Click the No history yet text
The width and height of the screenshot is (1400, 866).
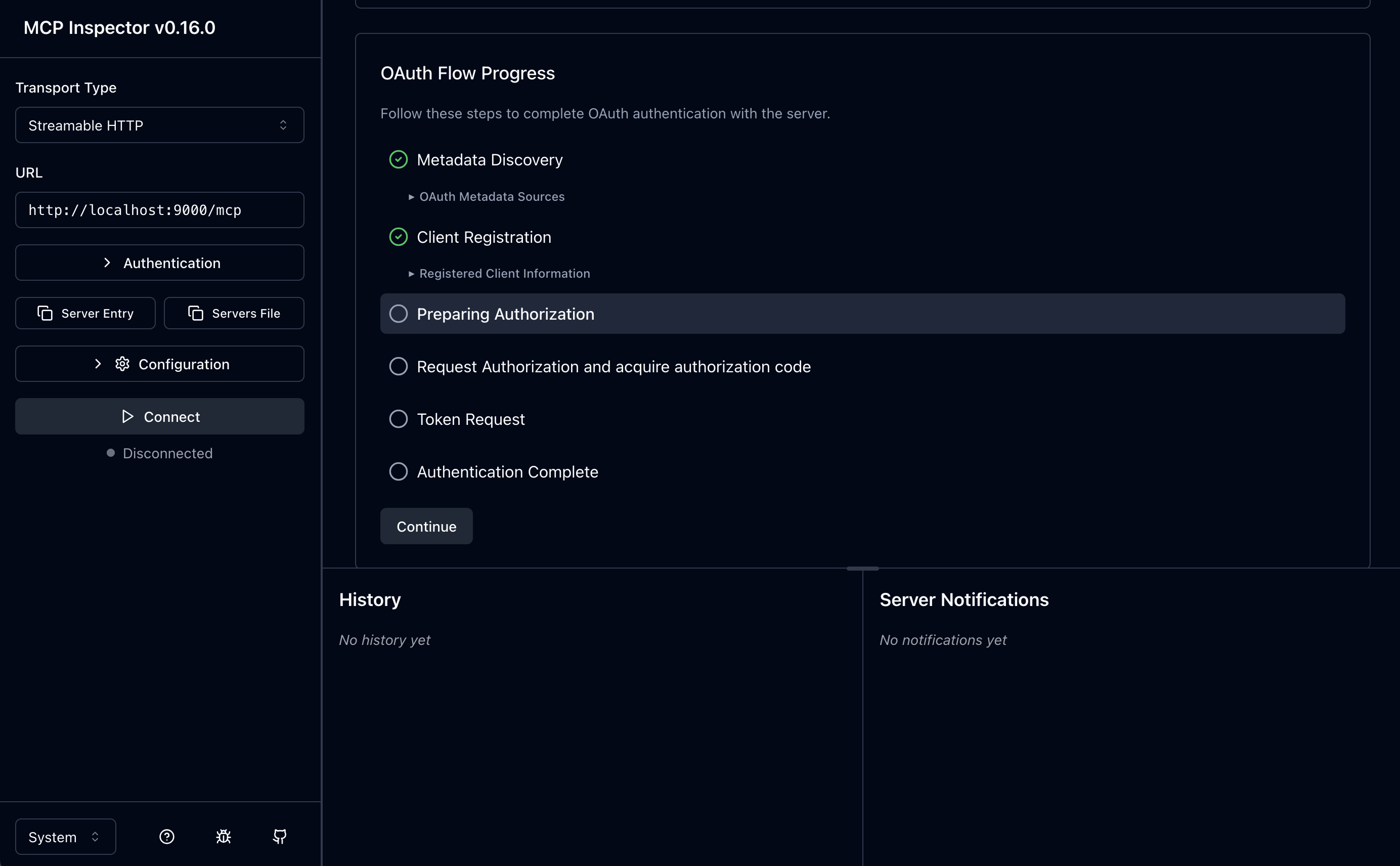coord(385,640)
